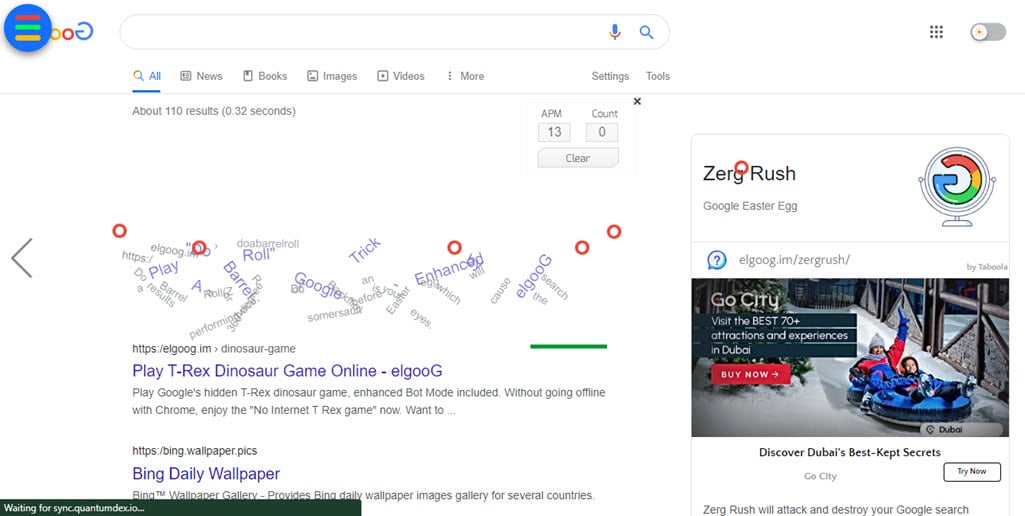Click the question mark icon beside elgoog.im/zergrush/
Image resolution: width=1025 pixels, height=516 pixels.
[x=717, y=260]
